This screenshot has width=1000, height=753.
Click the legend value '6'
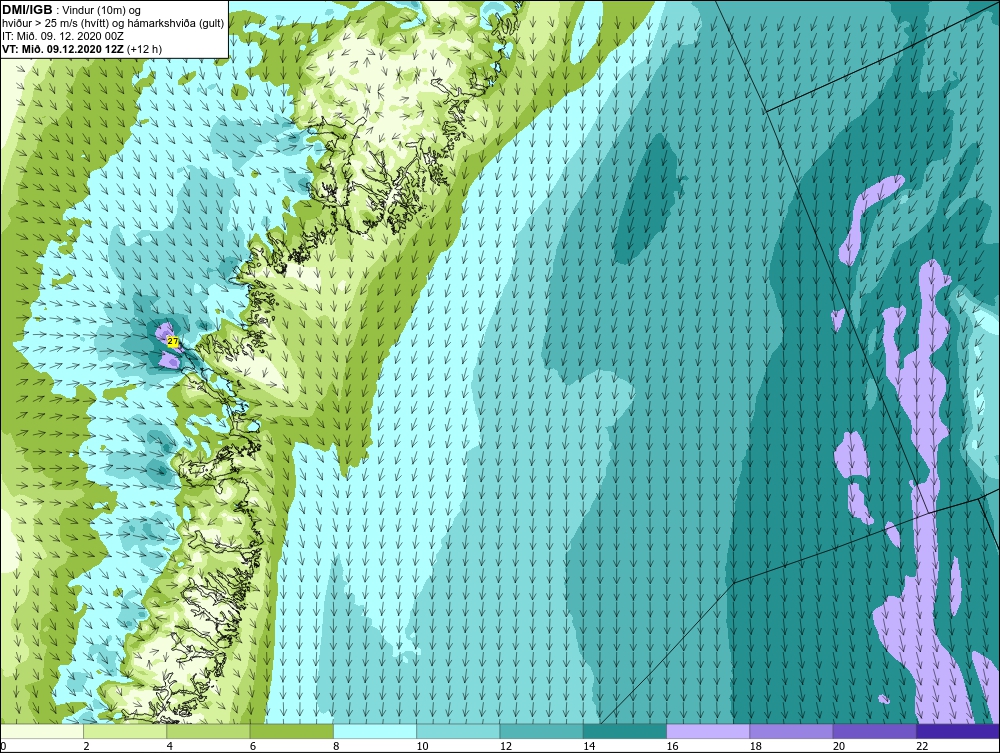pyautogui.click(x=253, y=746)
